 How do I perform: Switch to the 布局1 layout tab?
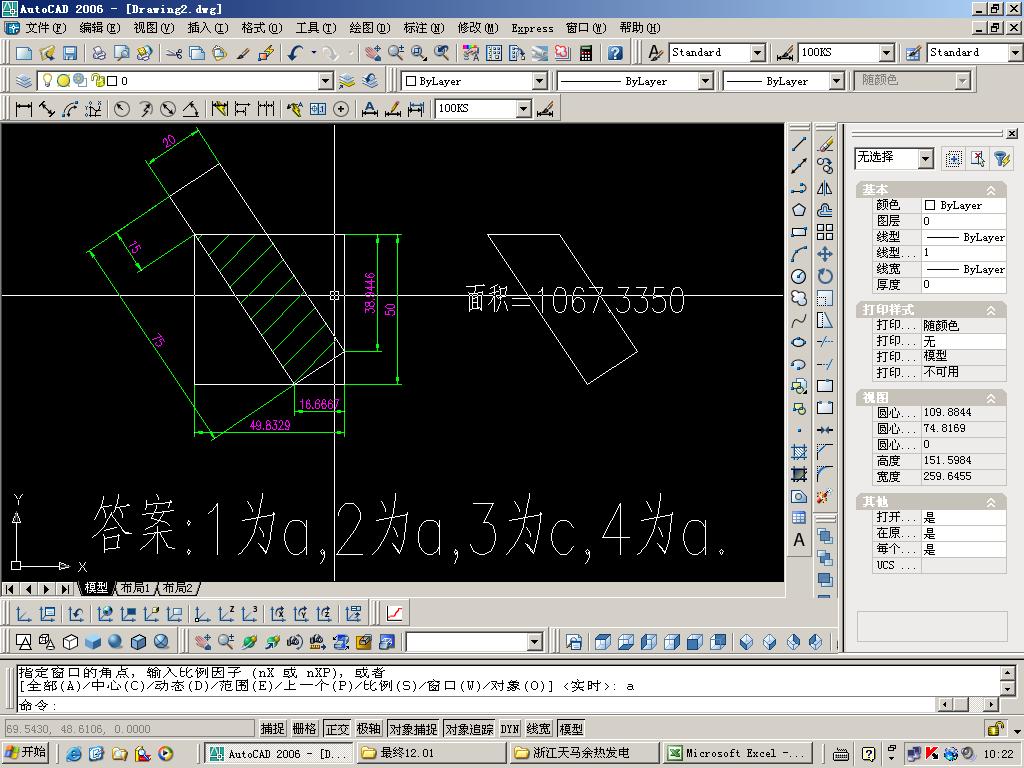tap(135, 588)
